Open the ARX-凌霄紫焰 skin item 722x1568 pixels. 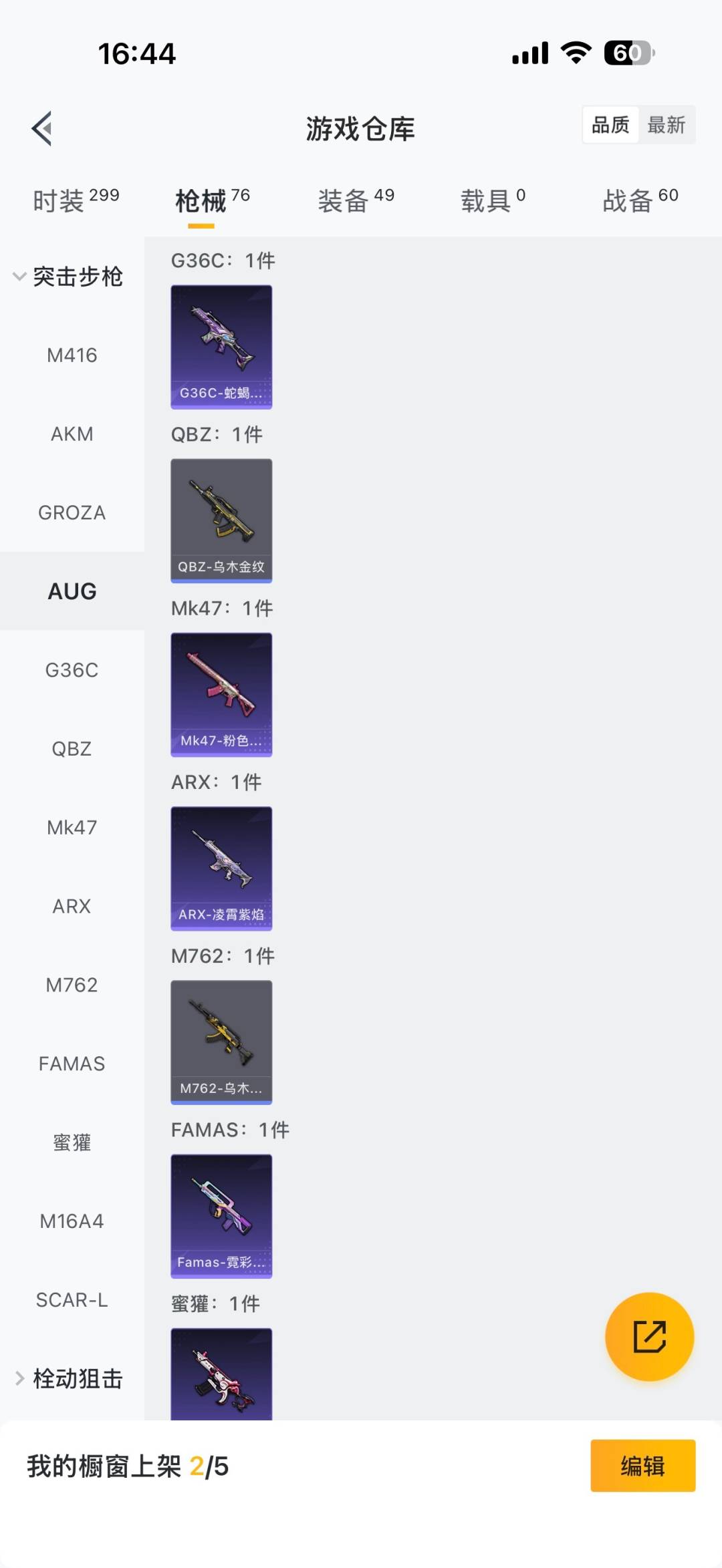pyautogui.click(x=221, y=868)
